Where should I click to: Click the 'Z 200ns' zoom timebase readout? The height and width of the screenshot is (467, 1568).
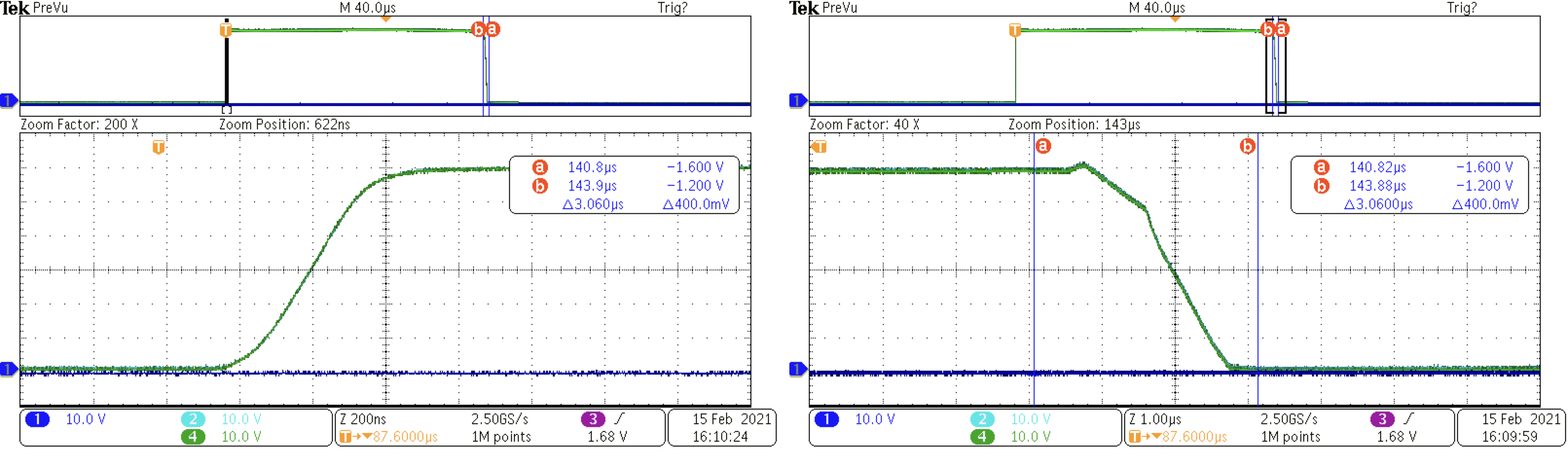point(364,419)
